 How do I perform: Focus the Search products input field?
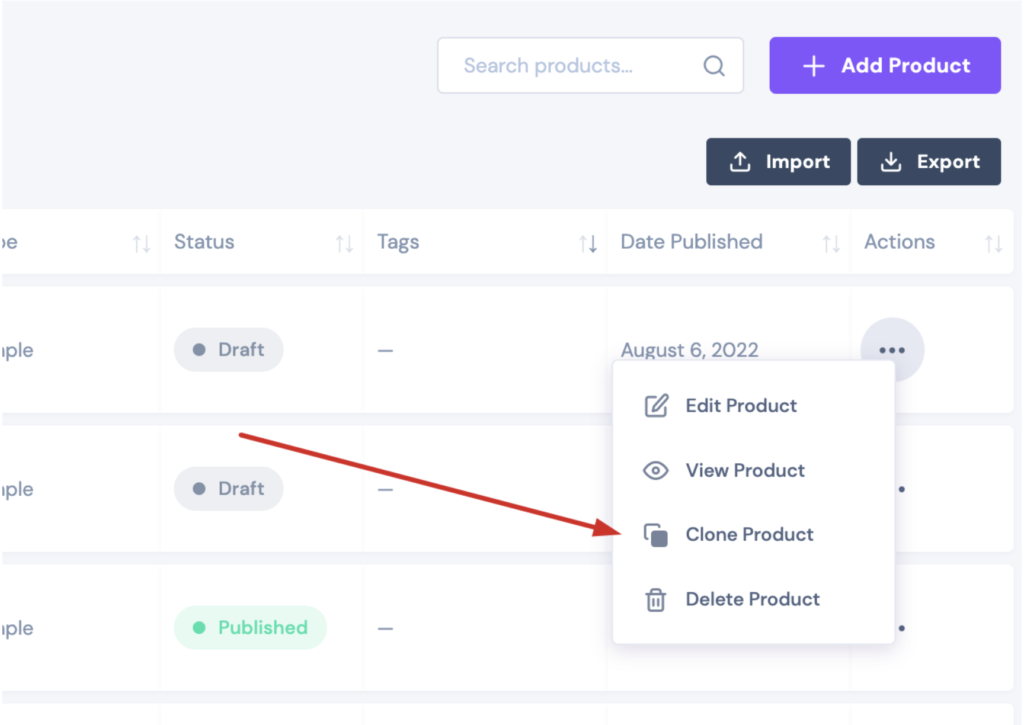click(590, 65)
